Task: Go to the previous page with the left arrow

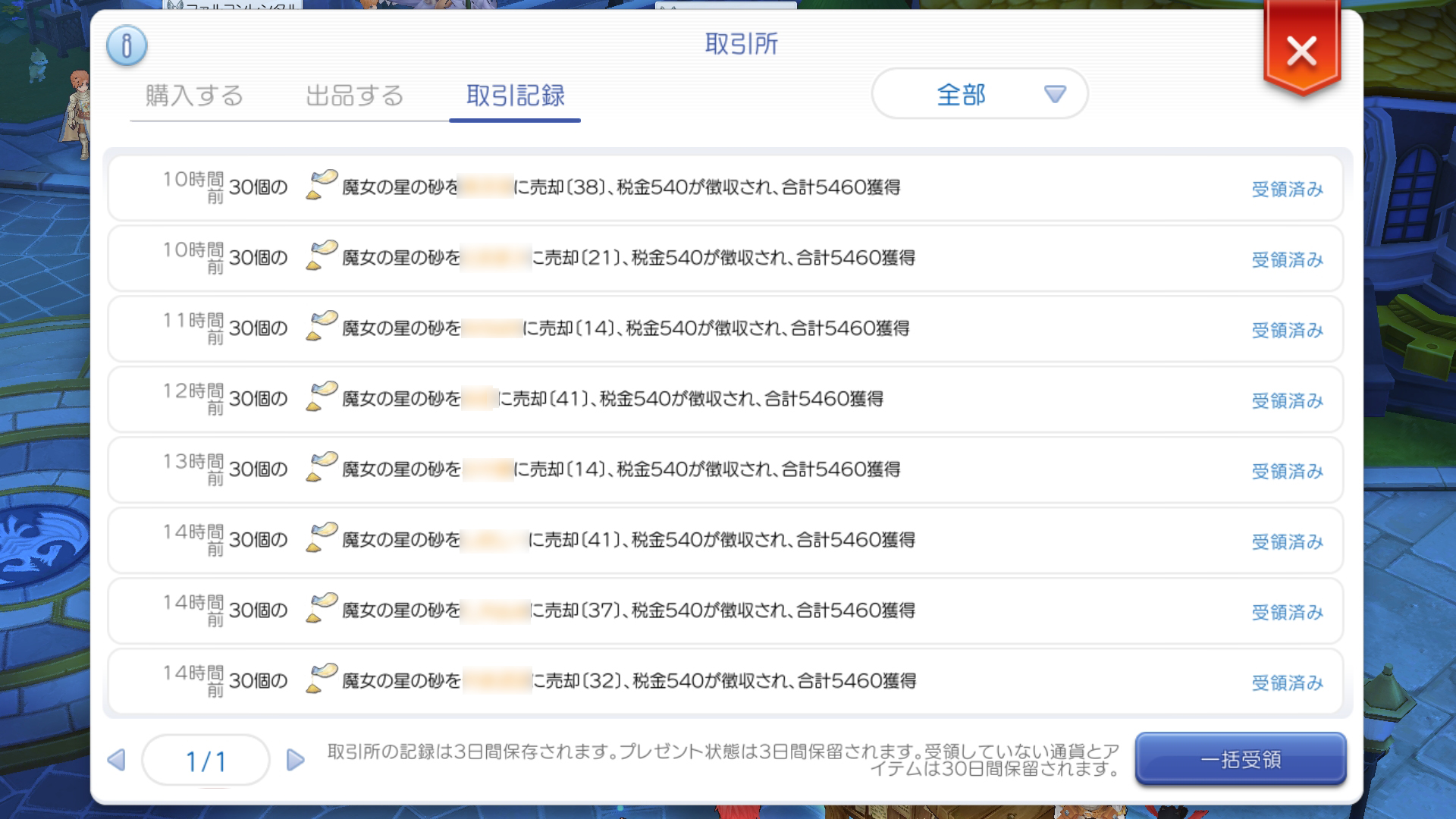Action: point(117,760)
